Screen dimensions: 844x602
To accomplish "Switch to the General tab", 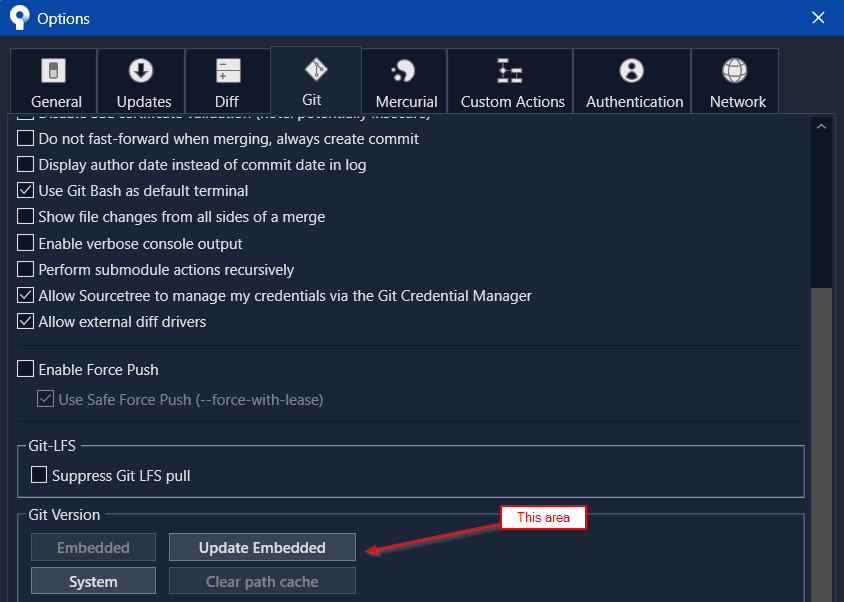I will coord(53,80).
